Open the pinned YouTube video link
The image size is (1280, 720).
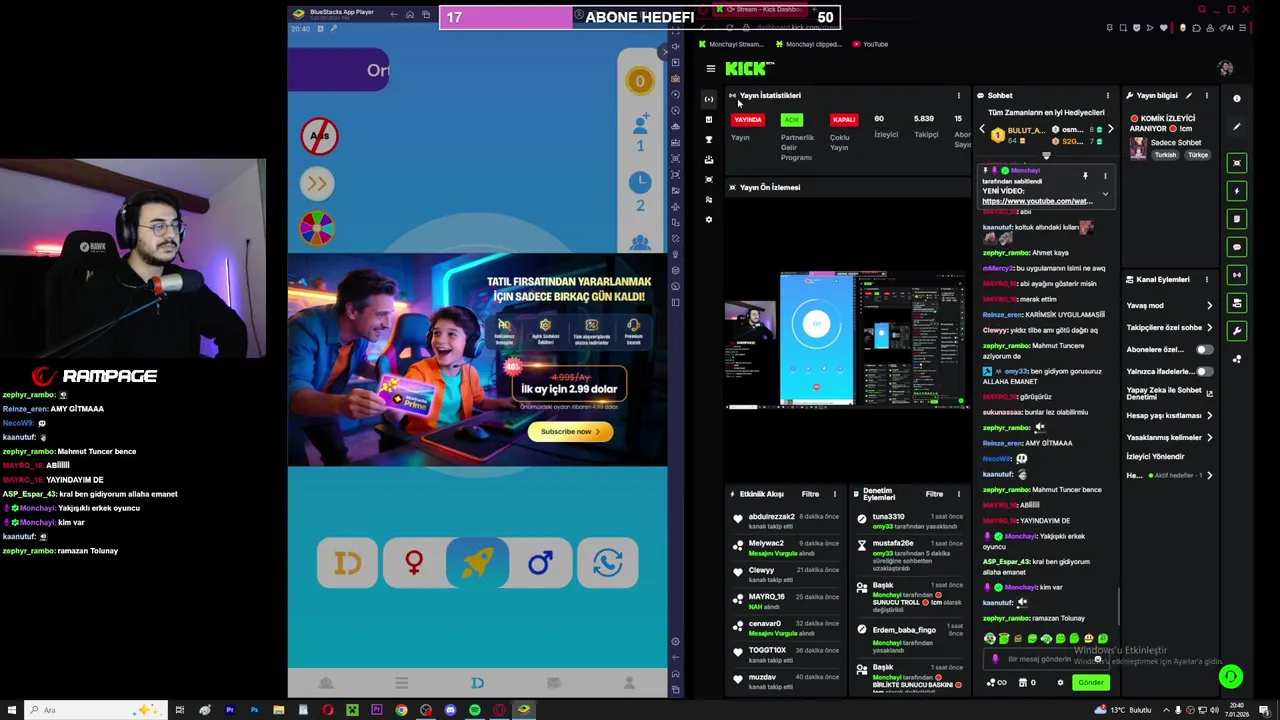coord(1037,201)
